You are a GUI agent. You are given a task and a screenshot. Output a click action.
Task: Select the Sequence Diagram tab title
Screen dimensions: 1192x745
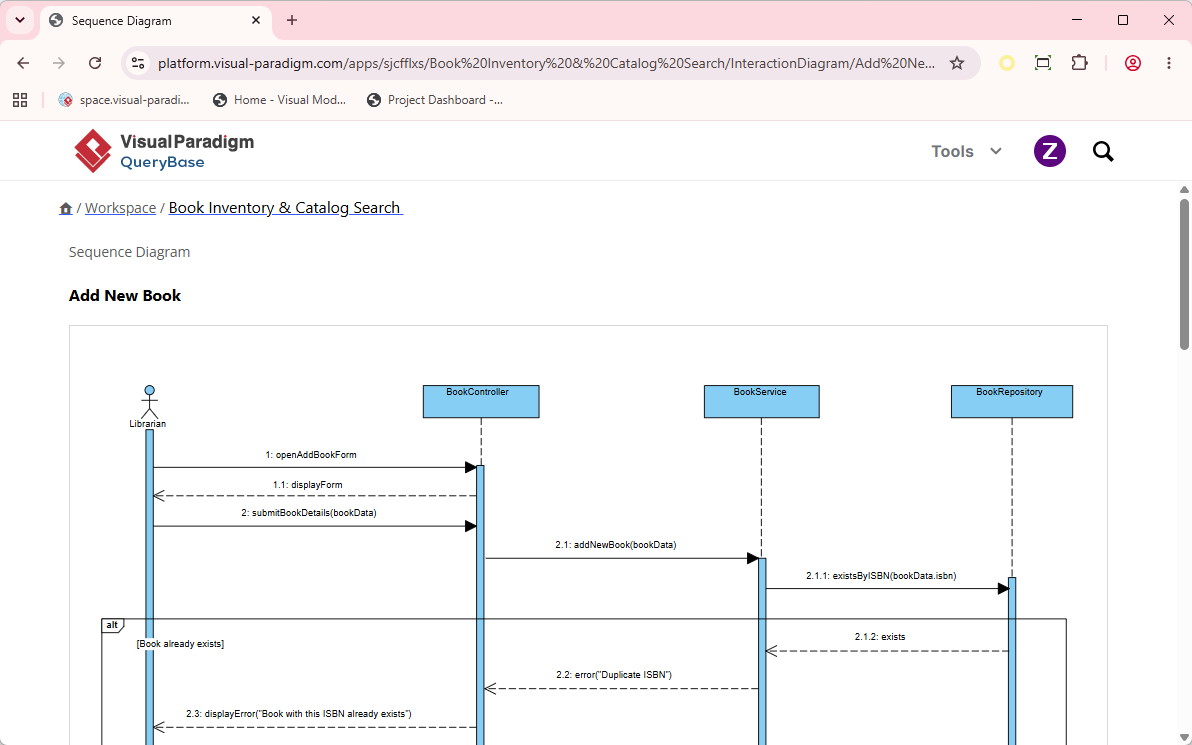[122, 21]
